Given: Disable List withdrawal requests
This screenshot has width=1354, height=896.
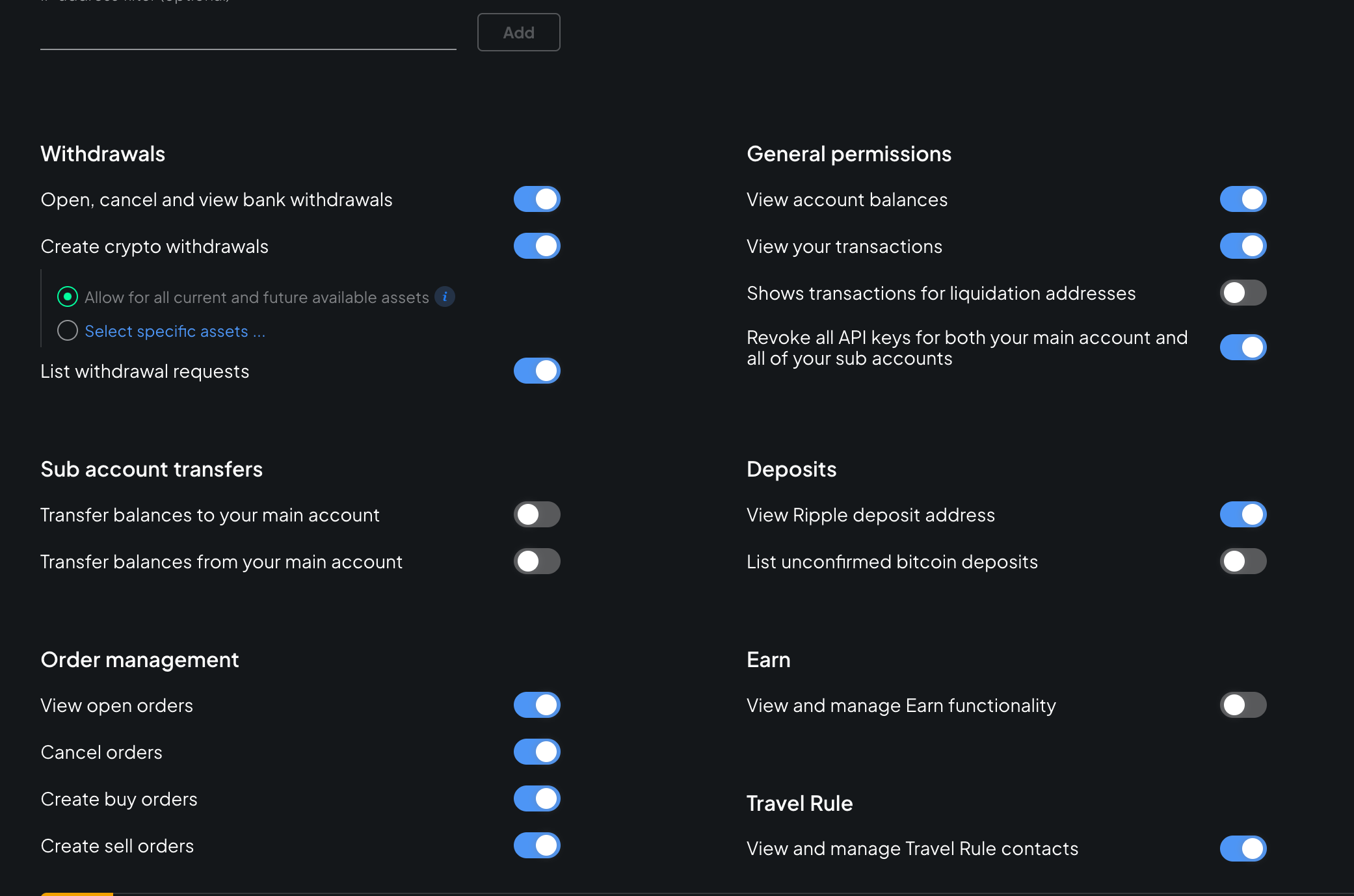Looking at the screenshot, I should 537,371.
